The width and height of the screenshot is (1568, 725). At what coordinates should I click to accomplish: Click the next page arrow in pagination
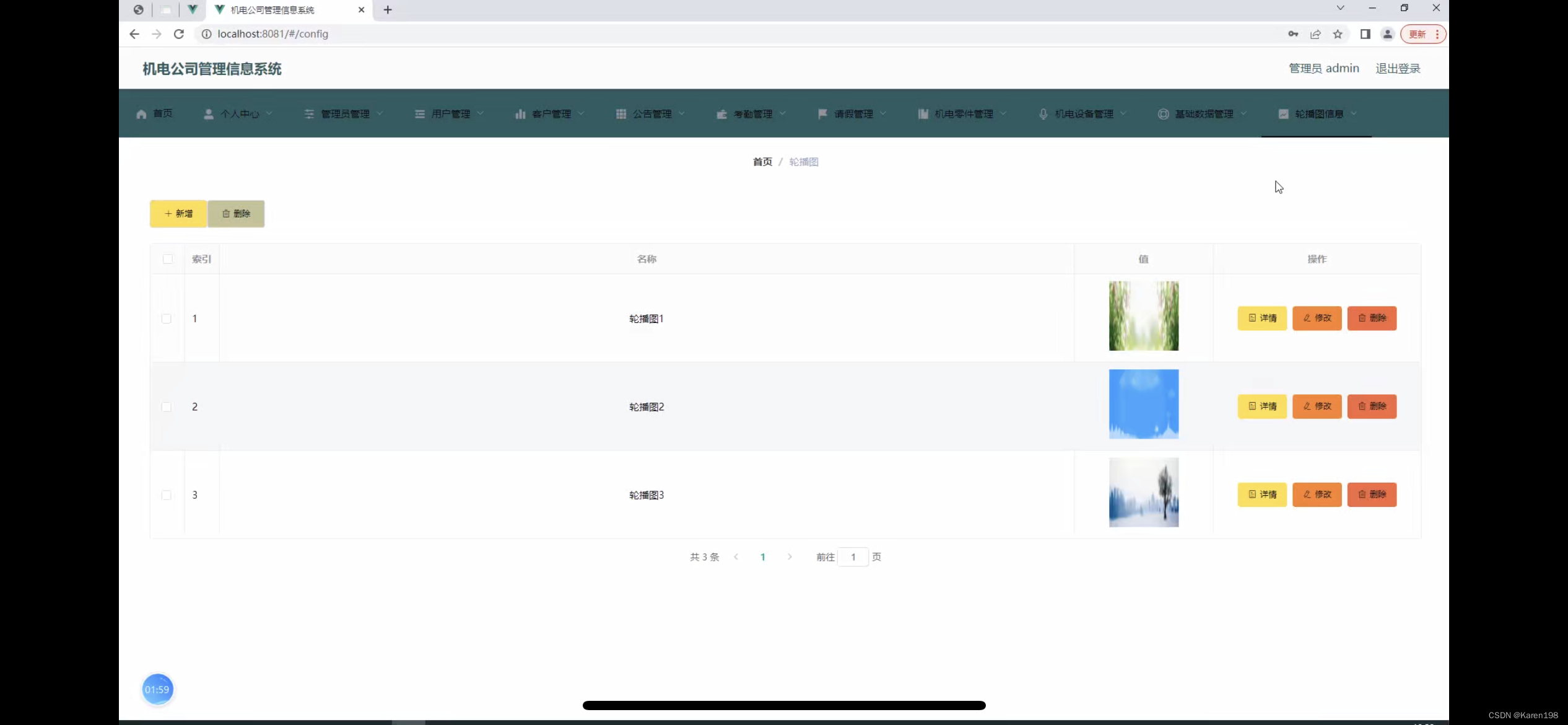(x=790, y=557)
